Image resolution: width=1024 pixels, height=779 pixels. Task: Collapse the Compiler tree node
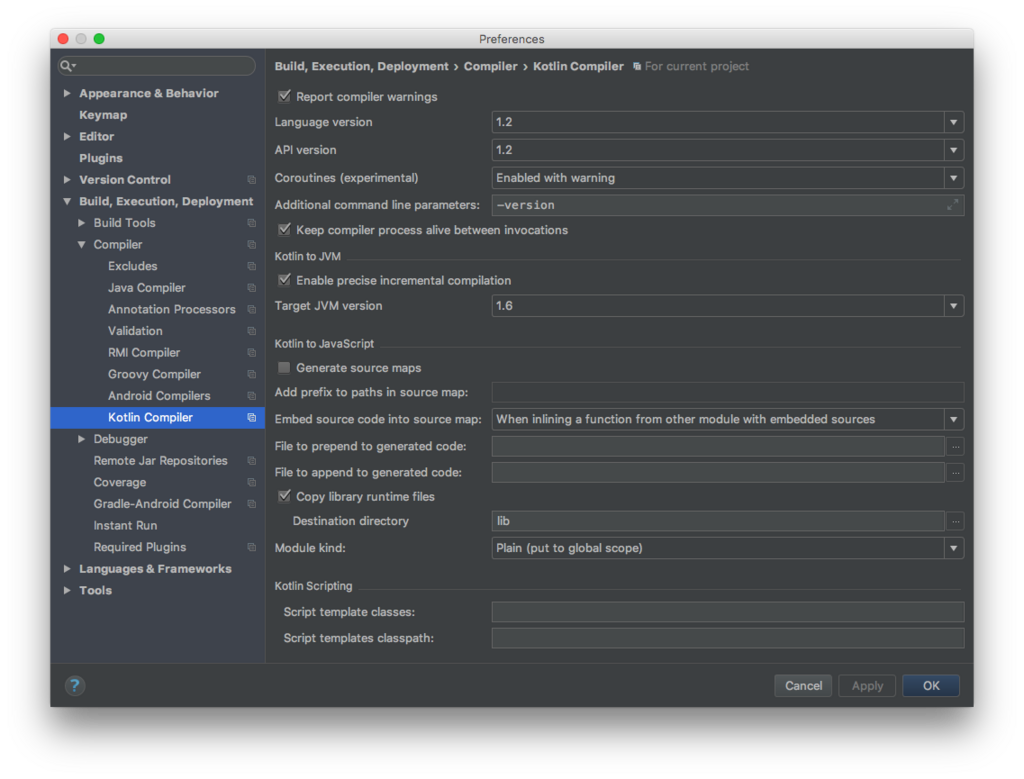[82, 244]
